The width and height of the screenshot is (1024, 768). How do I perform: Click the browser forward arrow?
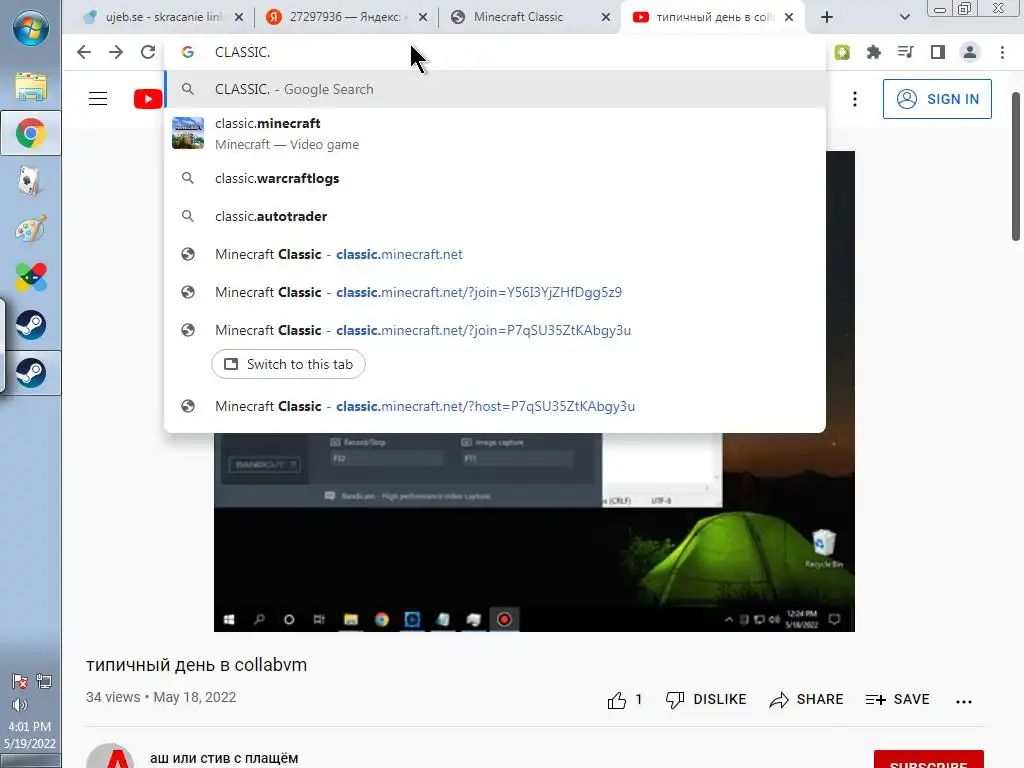click(x=116, y=52)
